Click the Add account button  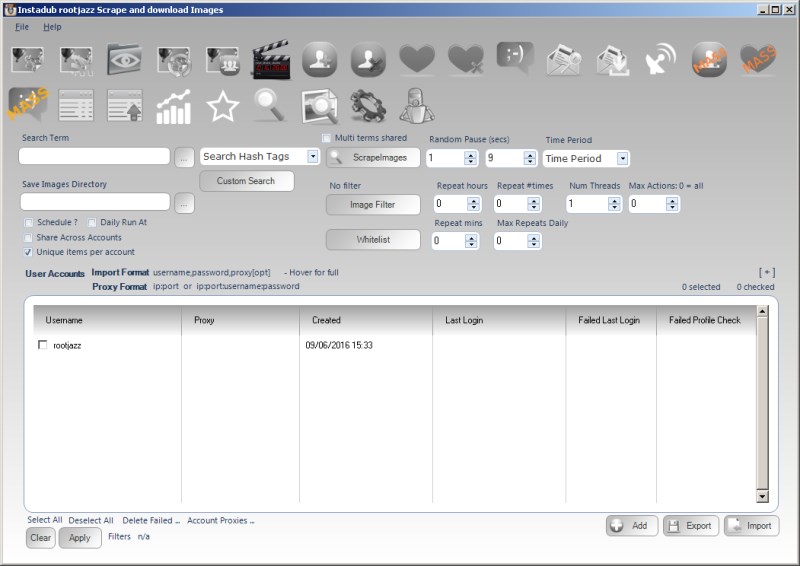tap(632, 526)
